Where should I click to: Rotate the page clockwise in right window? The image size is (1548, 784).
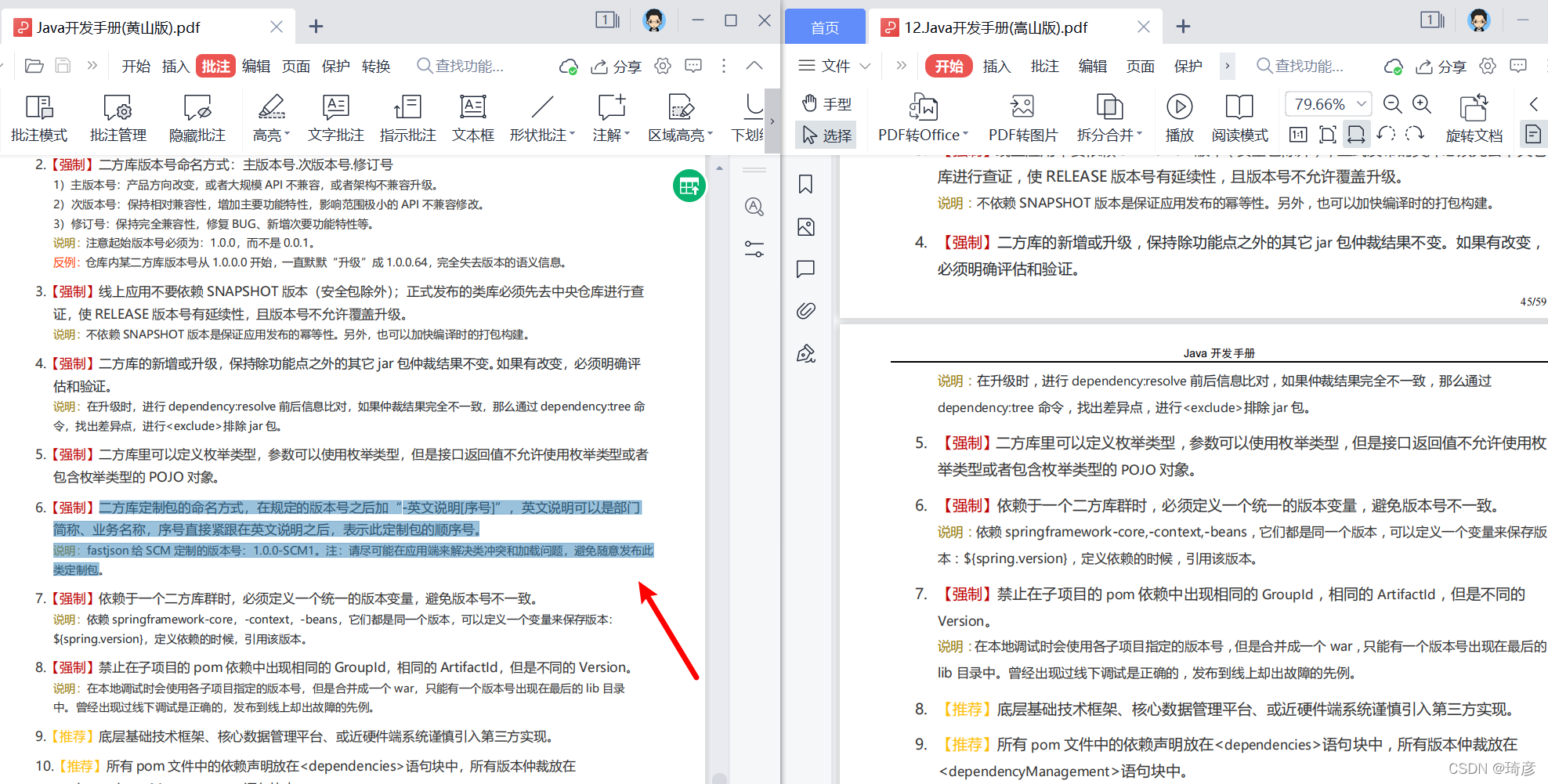1415,134
